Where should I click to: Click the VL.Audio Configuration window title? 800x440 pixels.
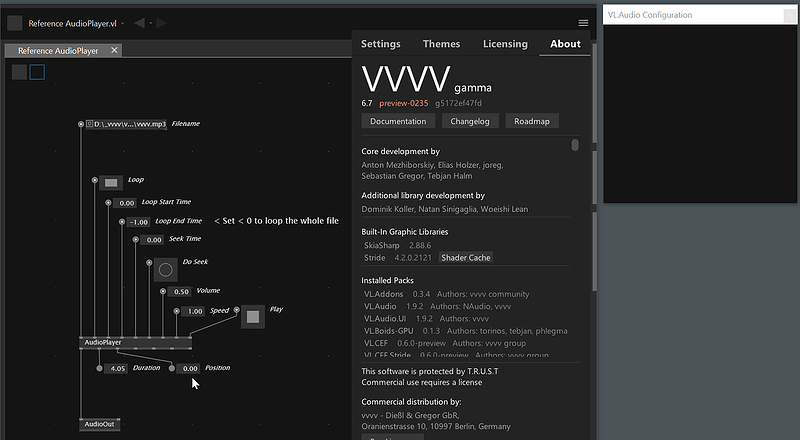pyautogui.click(x=650, y=15)
